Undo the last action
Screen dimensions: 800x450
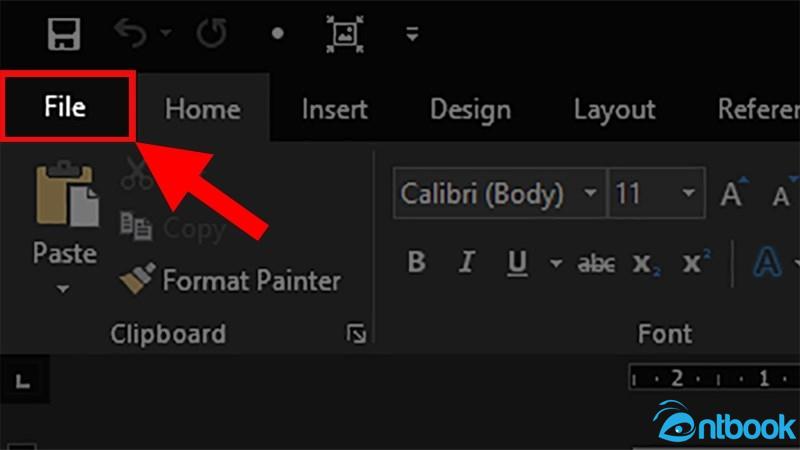[131, 33]
